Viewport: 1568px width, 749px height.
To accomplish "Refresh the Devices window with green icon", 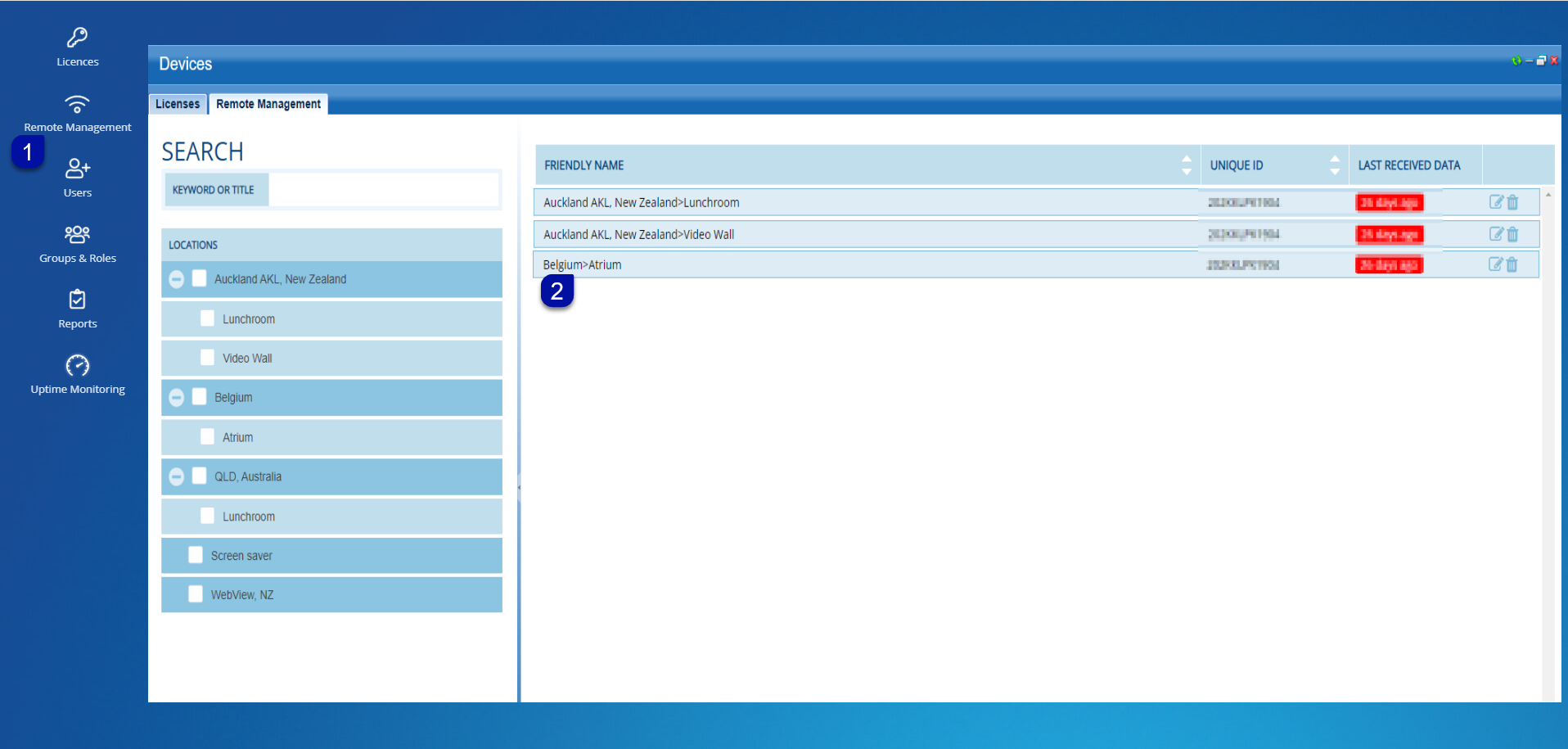I will tap(1516, 61).
